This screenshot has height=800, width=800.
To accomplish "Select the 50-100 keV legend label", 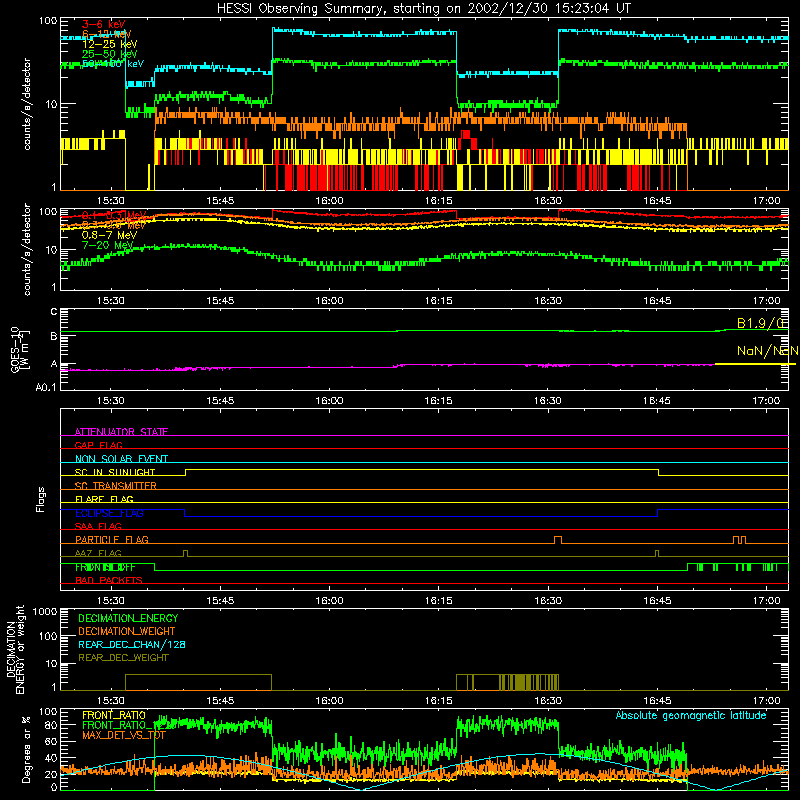I will pos(113,64).
